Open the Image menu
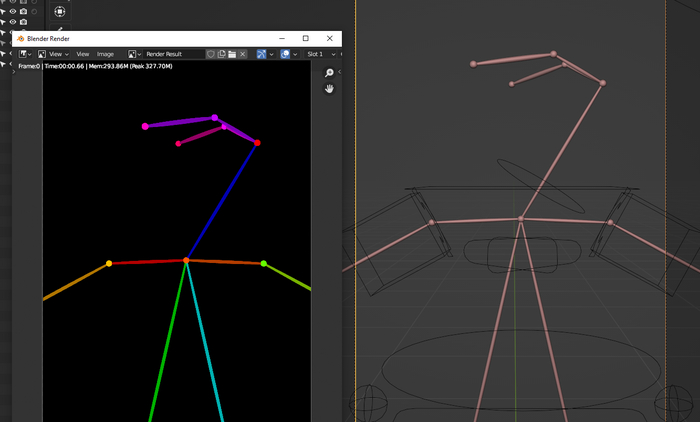The image size is (700, 422). [x=105, y=54]
